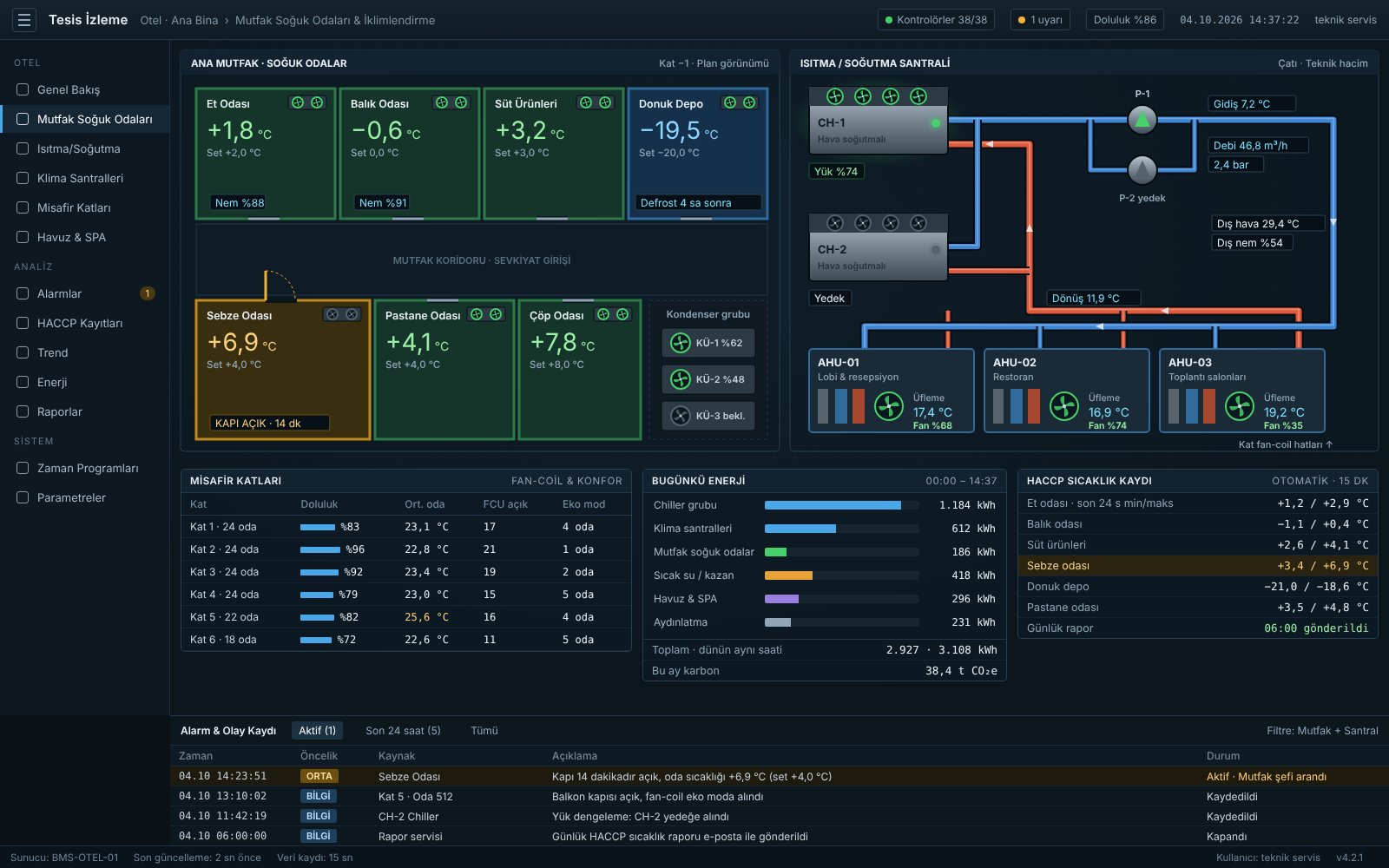
Task: Click Defrost 4 sa sonra label
Action: (698, 202)
